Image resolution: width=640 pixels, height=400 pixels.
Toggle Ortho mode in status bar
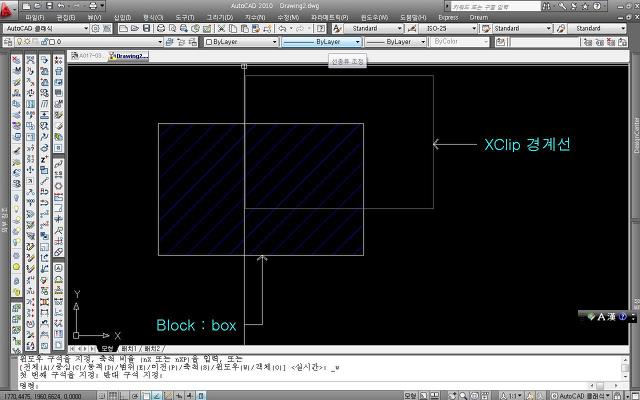(123, 396)
